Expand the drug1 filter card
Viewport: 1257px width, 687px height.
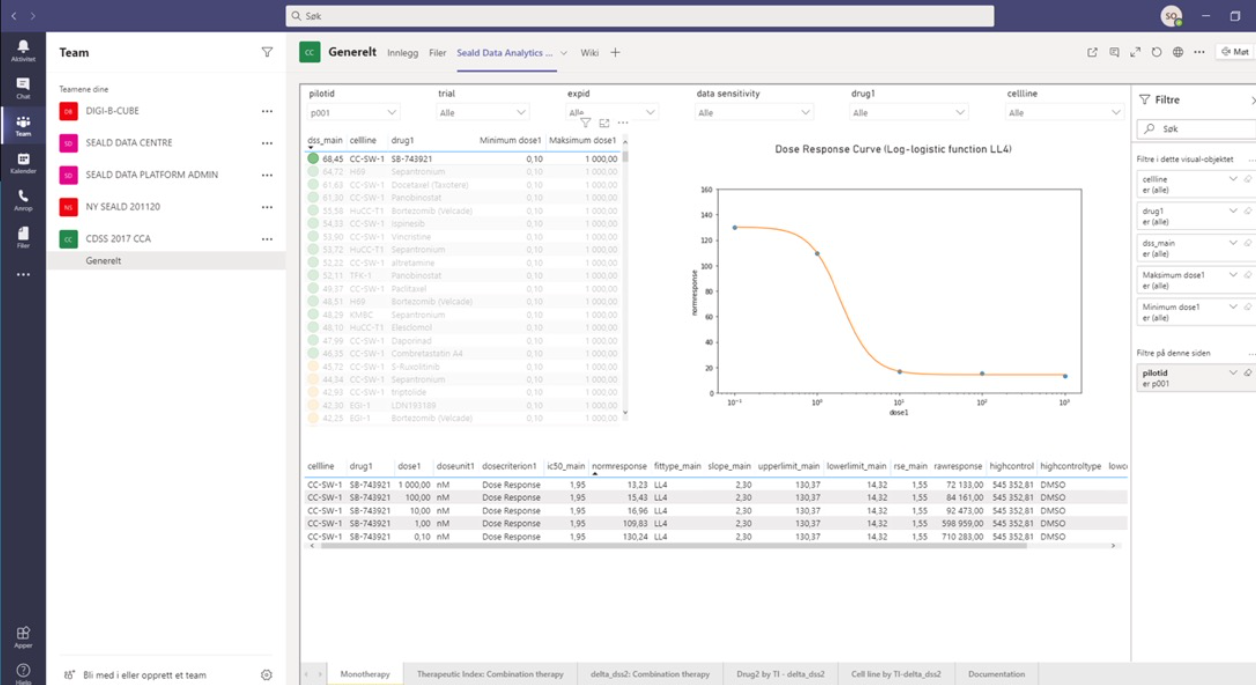pos(1233,211)
